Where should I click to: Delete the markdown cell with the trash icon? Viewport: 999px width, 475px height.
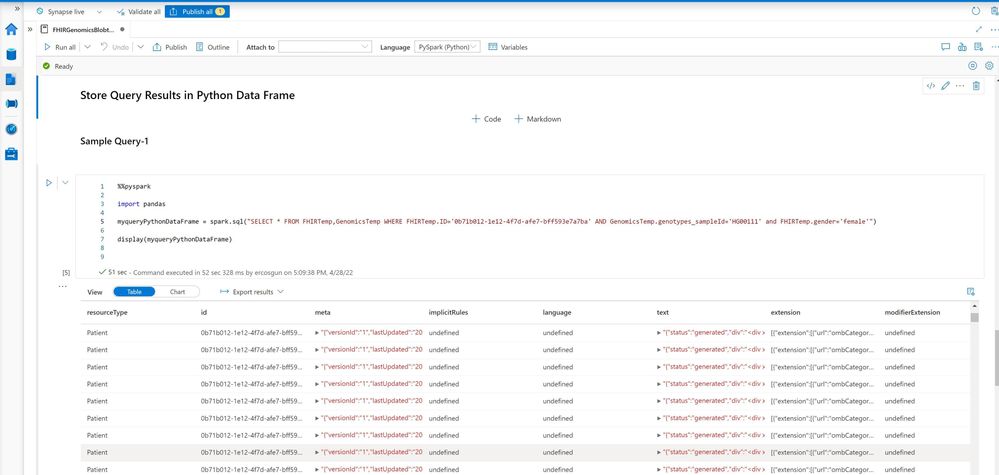point(976,86)
